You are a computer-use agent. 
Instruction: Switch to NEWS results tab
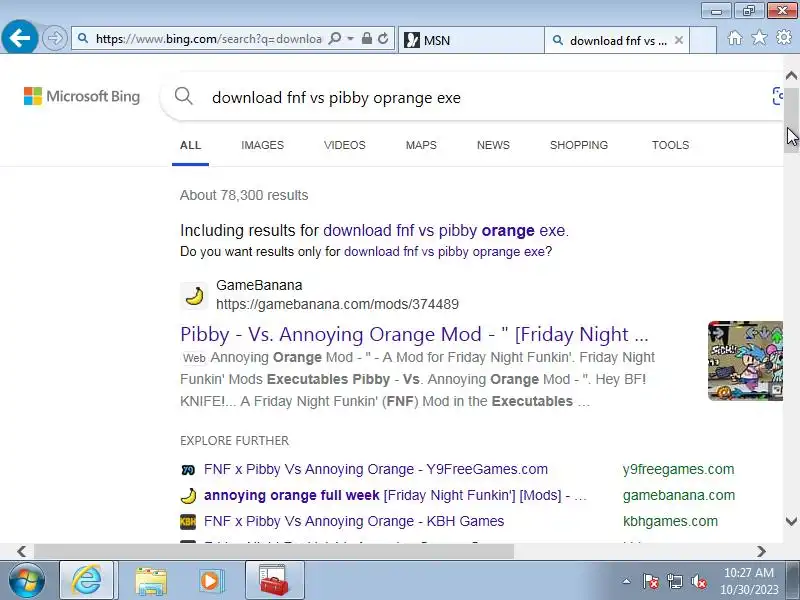[493, 145]
